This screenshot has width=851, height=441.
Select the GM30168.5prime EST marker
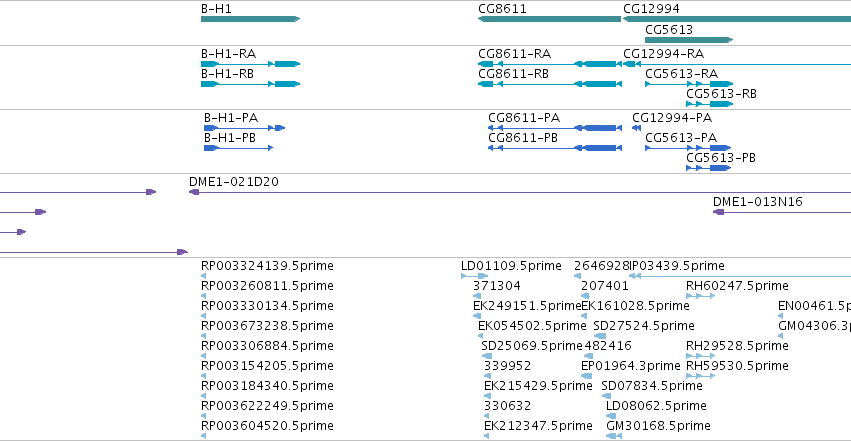[x=614, y=436]
